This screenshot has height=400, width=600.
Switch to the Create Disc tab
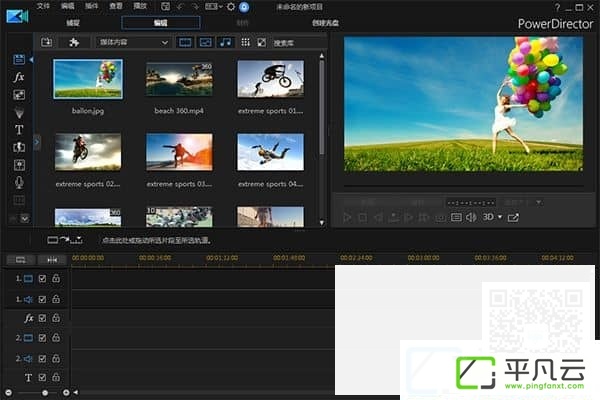(325, 23)
